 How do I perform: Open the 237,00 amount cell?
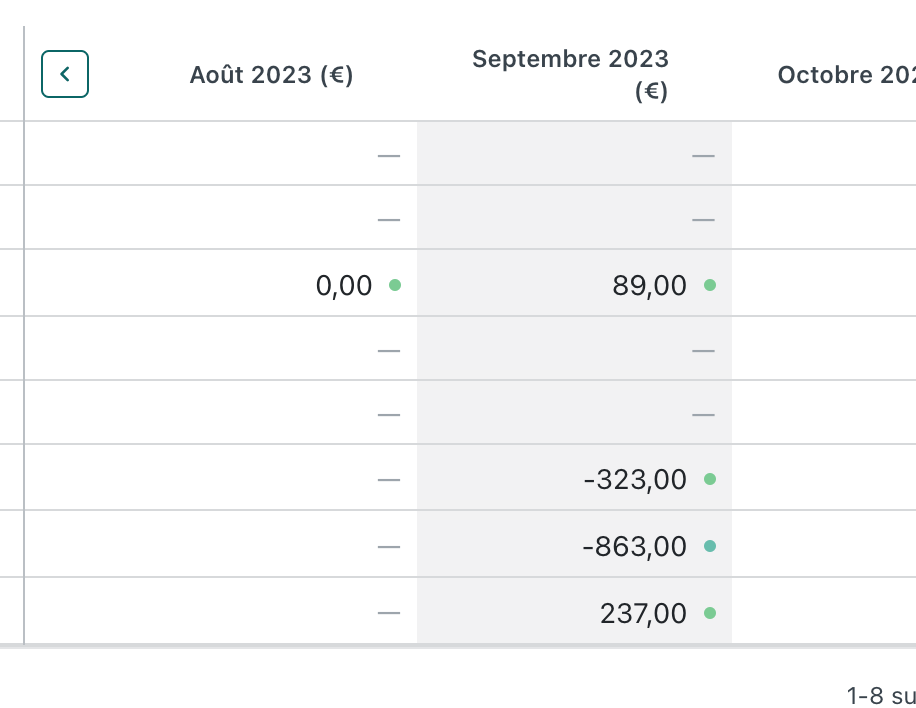(x=643, y=613)
